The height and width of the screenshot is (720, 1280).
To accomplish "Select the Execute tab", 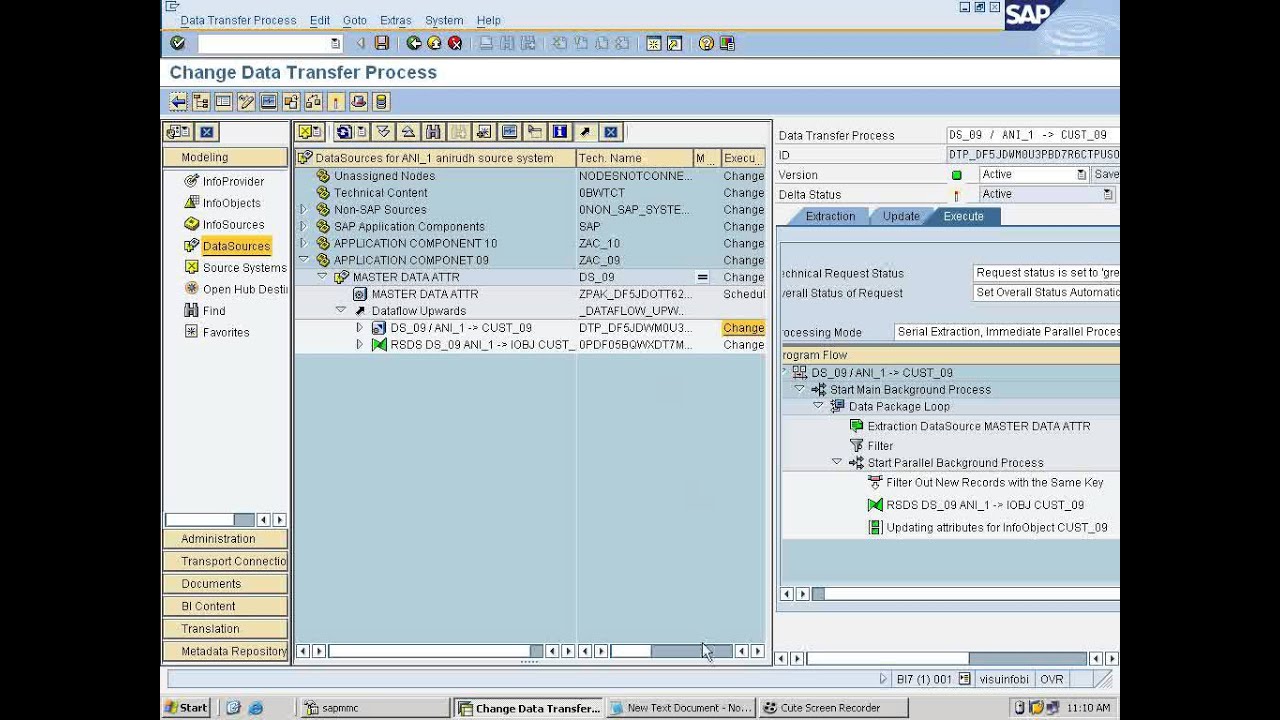I will point(963,216).
